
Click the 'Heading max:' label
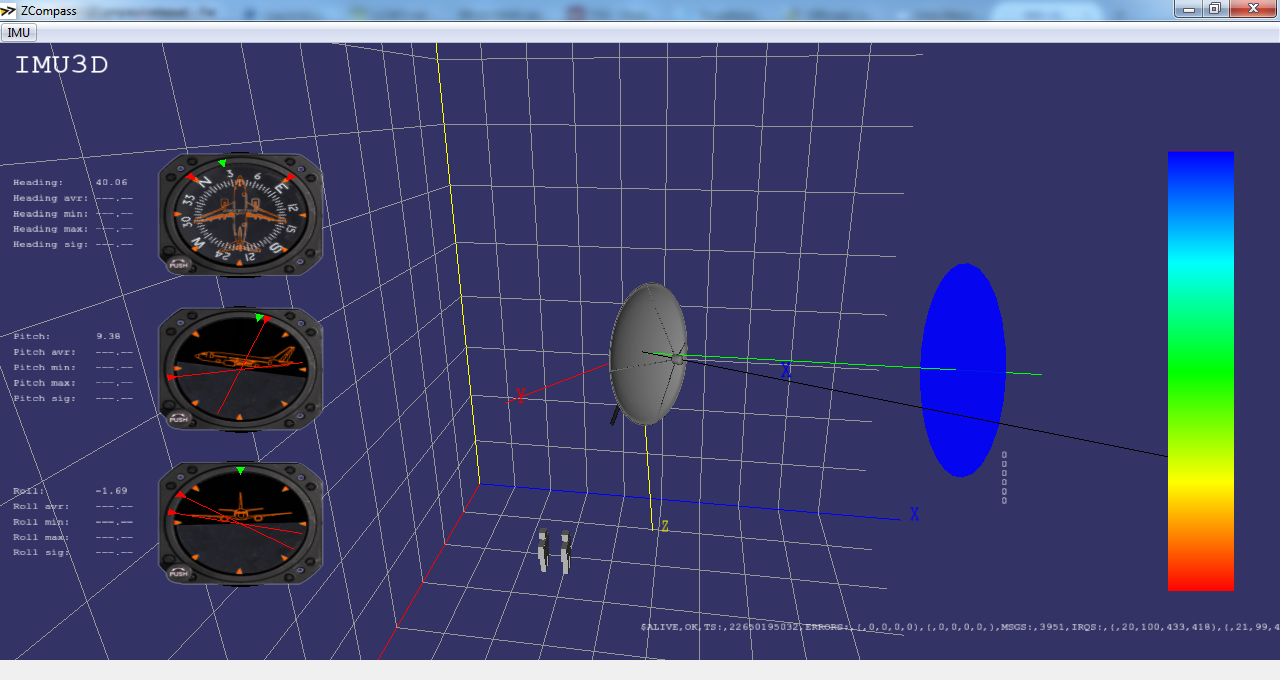50,229
